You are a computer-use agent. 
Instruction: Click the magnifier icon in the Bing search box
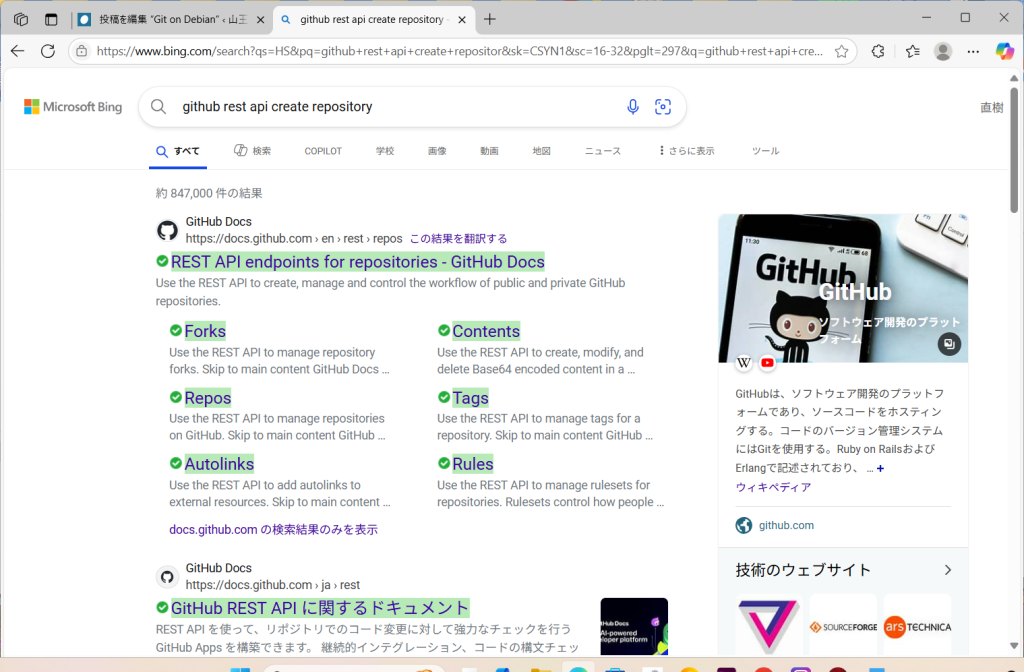tap(158, 106)
